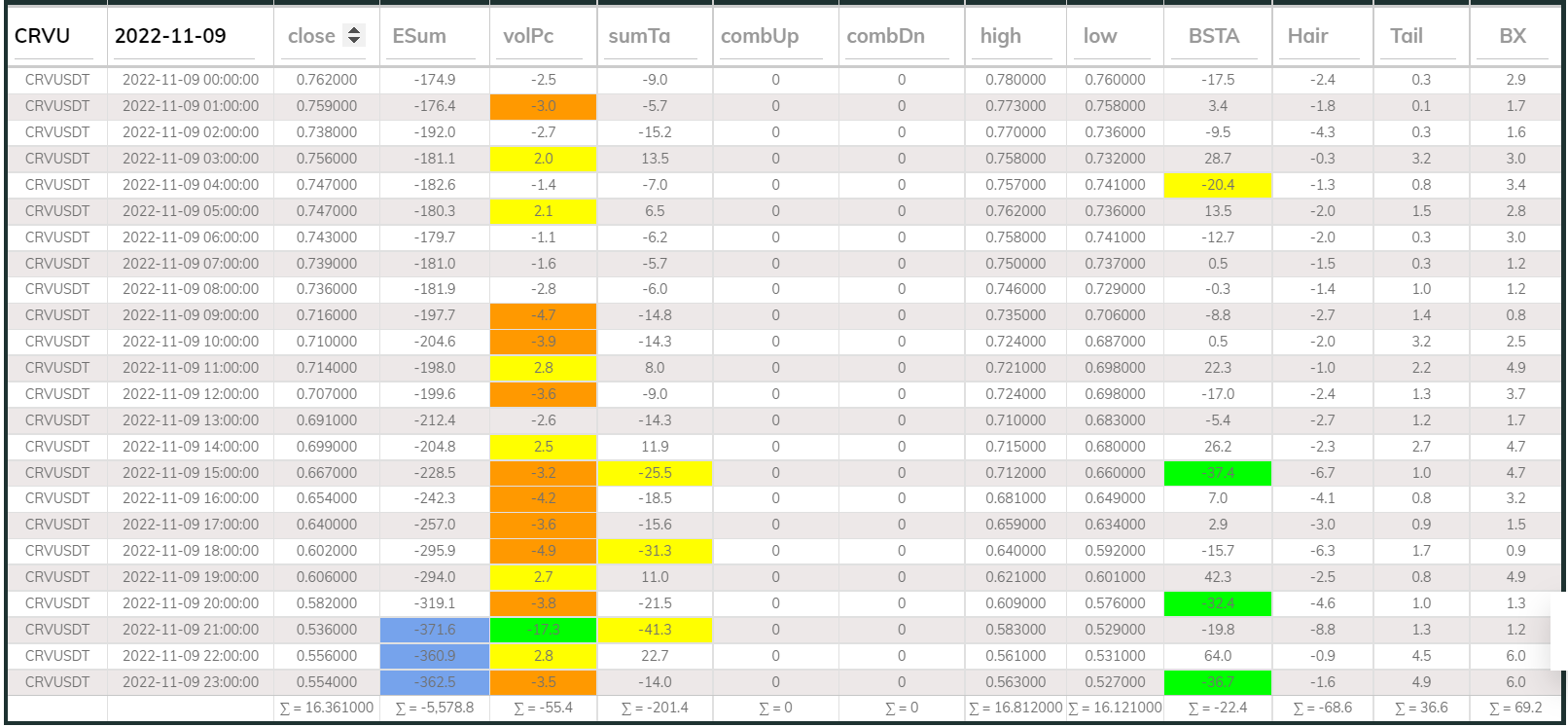Select the combUp column header
Image resolution: width=1568 pixels, height=727 pixels.
click(x=760, y=36)
